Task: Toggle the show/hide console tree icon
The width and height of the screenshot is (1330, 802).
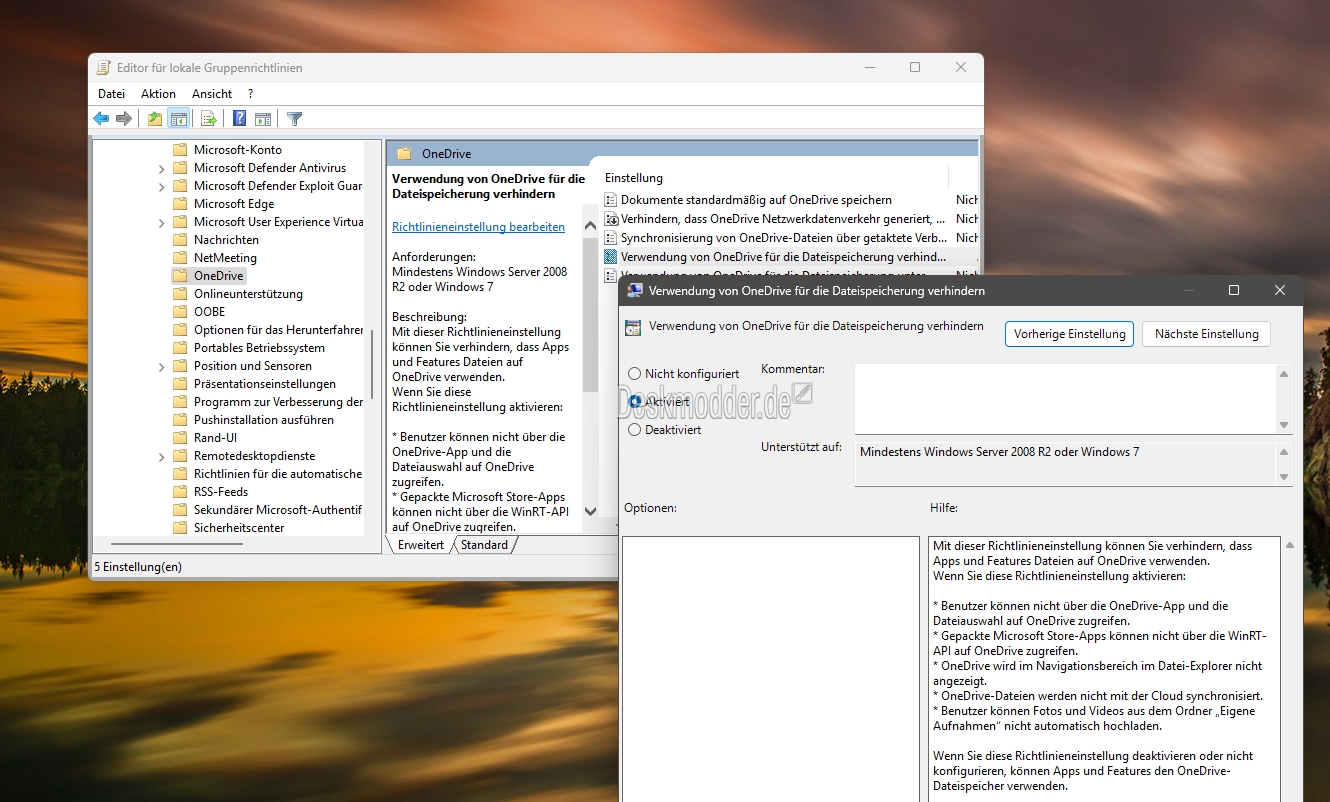Action: 179,119
